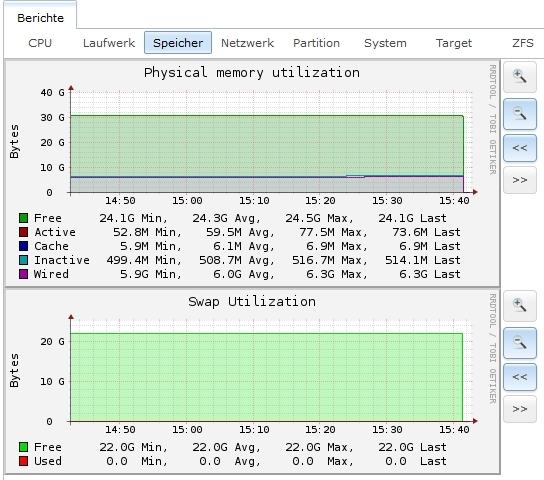The image size is (544, 480).
Task: Click the green Free legend swatch in memory graph
Action: [23, 218]
